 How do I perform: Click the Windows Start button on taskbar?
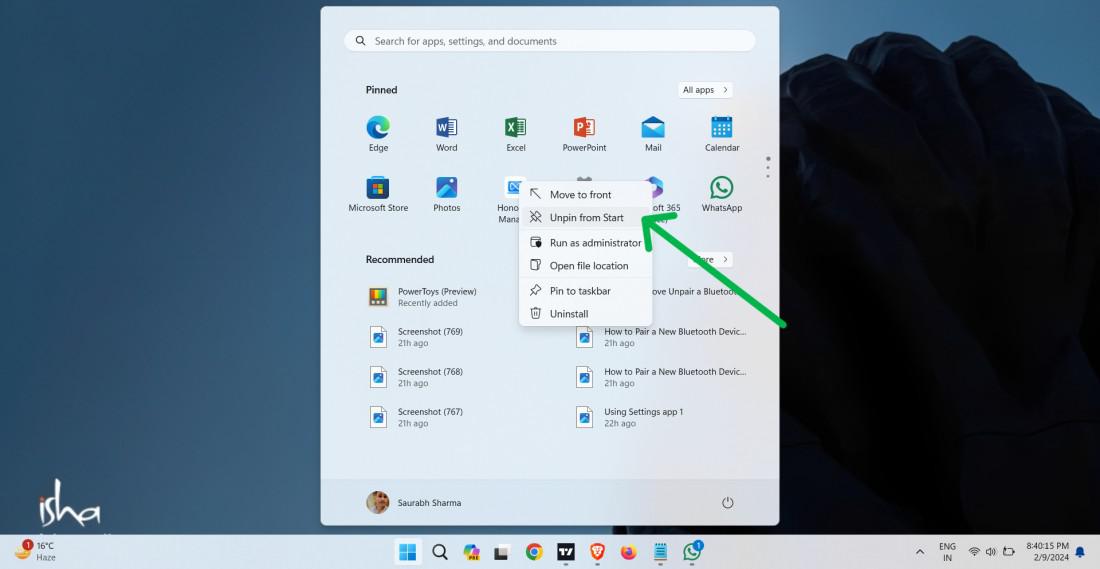pos(408,552)
